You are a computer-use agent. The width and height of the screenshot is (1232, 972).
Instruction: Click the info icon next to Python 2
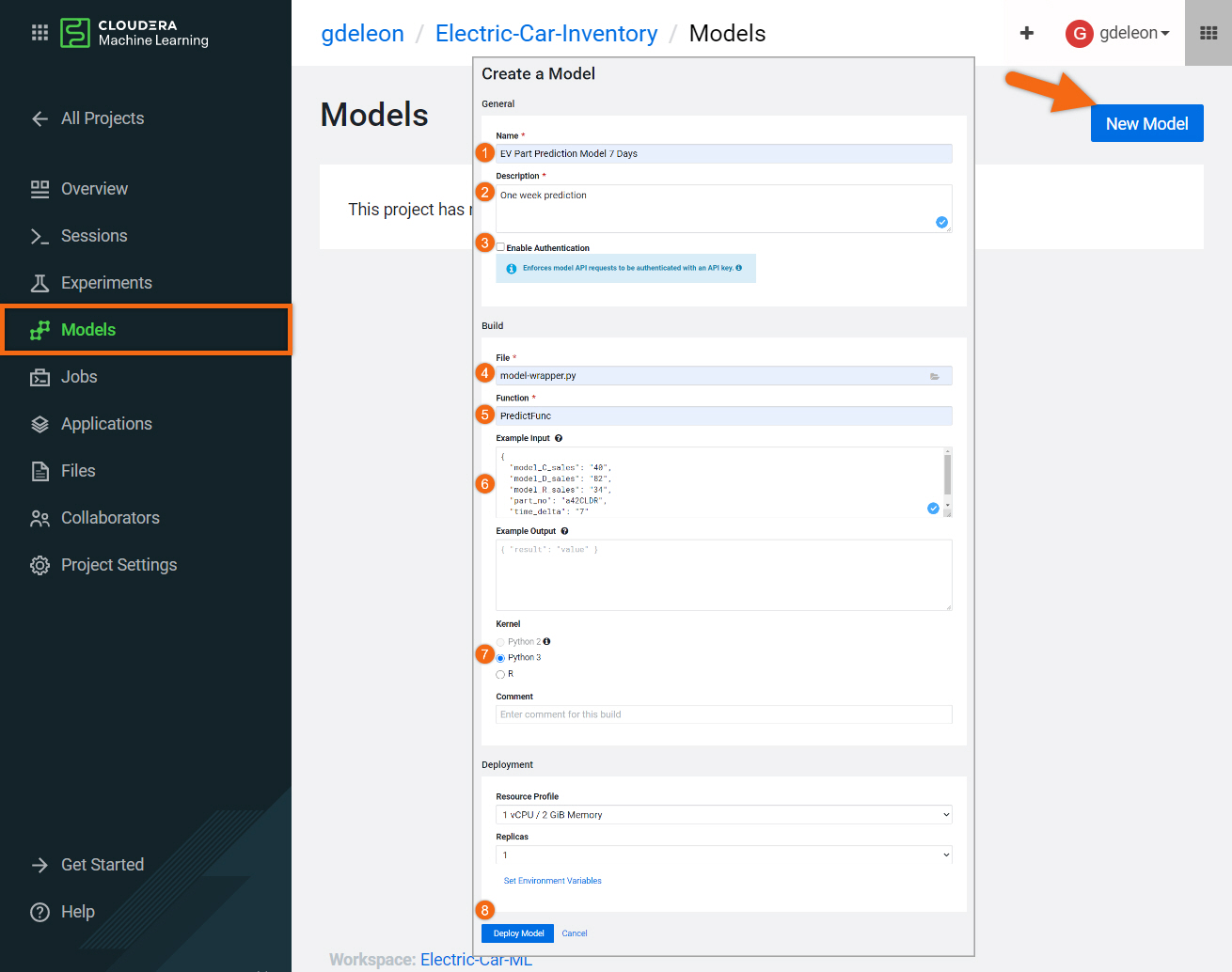tap(546, 641)
